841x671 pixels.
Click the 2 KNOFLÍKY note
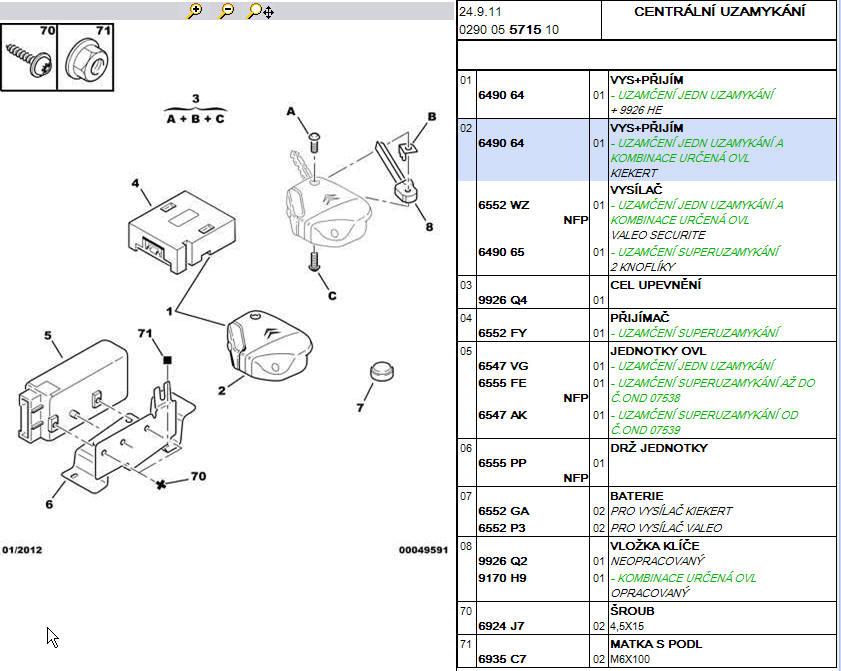643,267
